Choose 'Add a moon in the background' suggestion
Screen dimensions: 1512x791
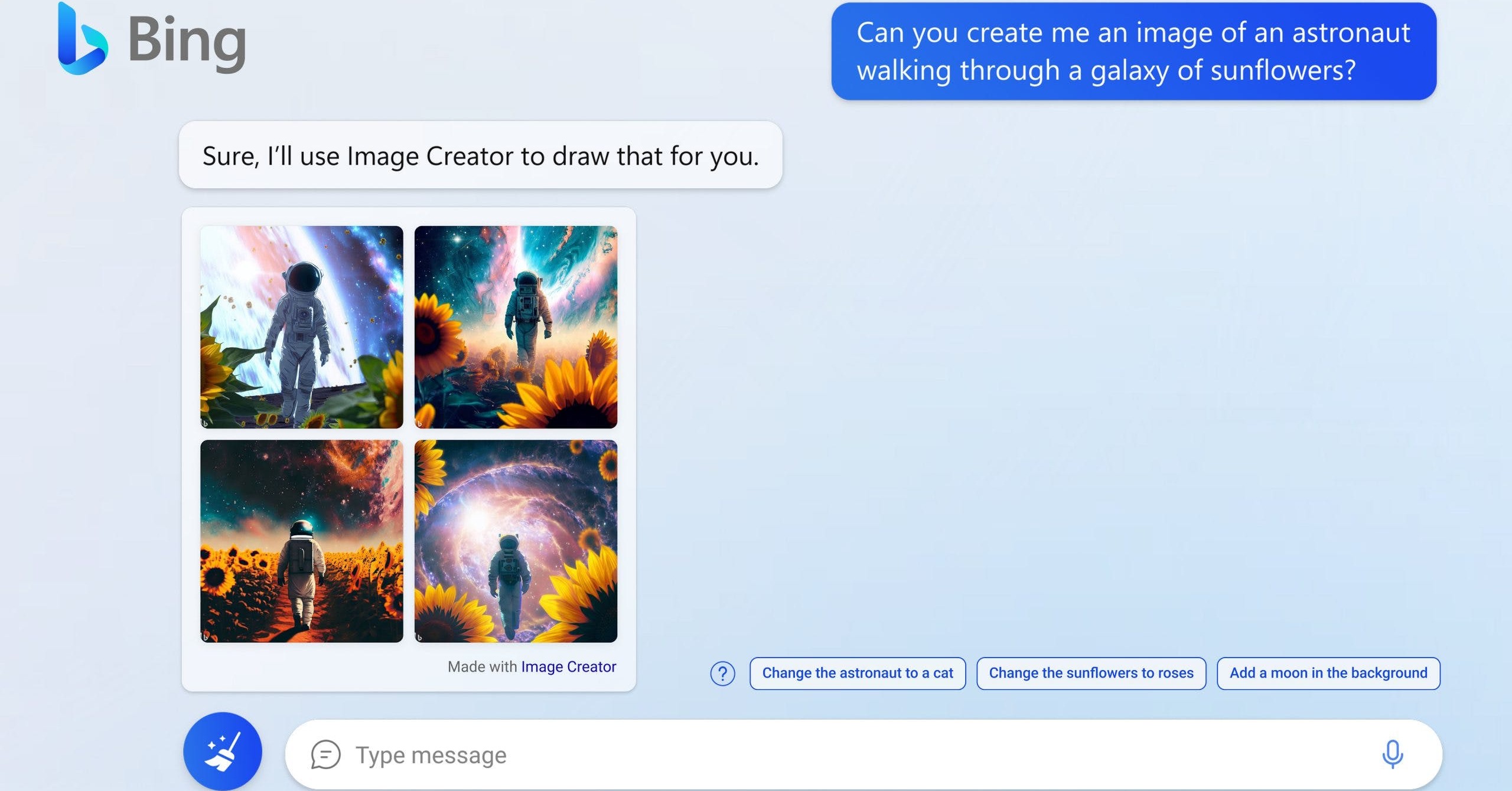coord(1328,673)
